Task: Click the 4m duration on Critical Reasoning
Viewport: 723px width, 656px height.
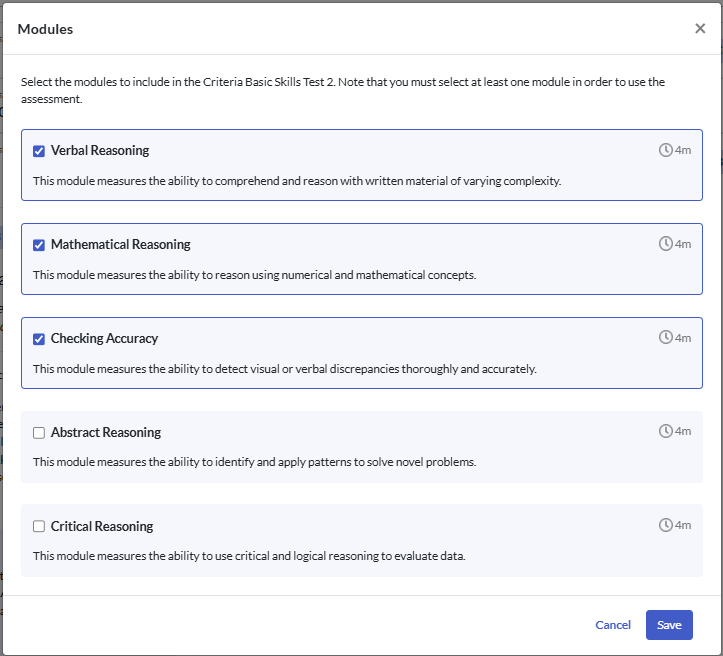Action: tap(683, 525)
